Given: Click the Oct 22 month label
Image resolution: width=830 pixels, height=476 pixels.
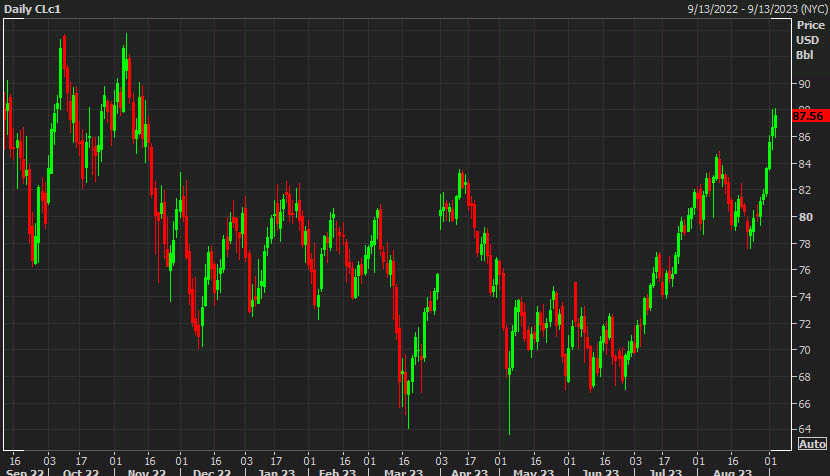Looking at the screenshot, I should click(80, 472).
